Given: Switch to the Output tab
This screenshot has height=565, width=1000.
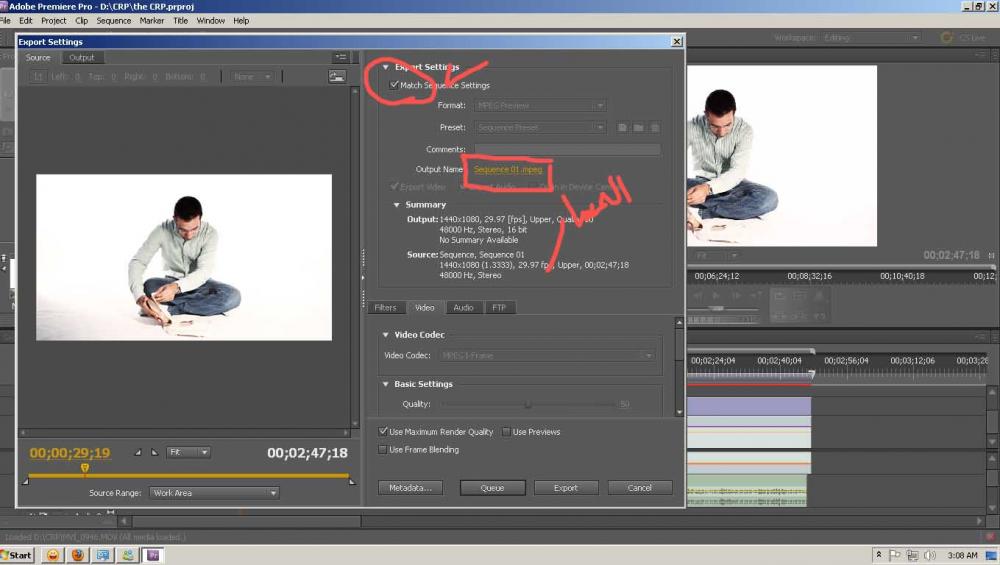Looking at the screenshot, I should coord(82,58).
